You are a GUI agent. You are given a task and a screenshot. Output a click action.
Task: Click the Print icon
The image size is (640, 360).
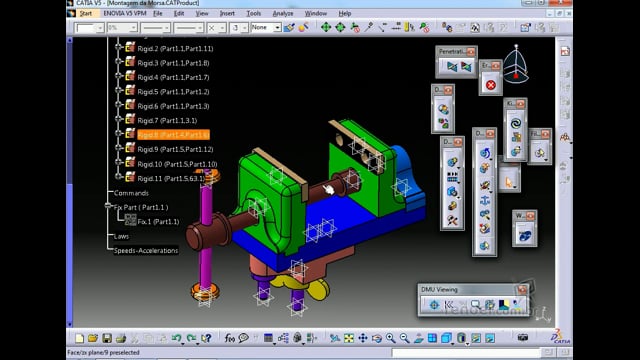(121, 338)
